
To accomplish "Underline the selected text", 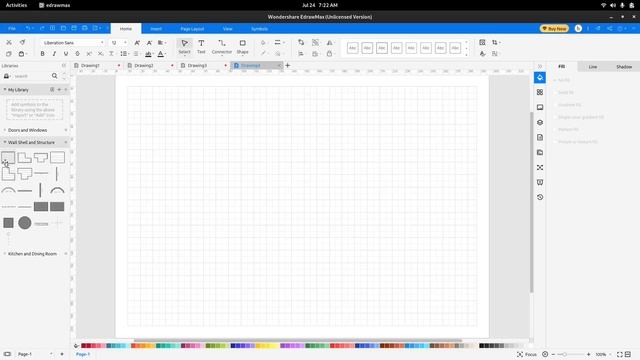I will point(66,54).
